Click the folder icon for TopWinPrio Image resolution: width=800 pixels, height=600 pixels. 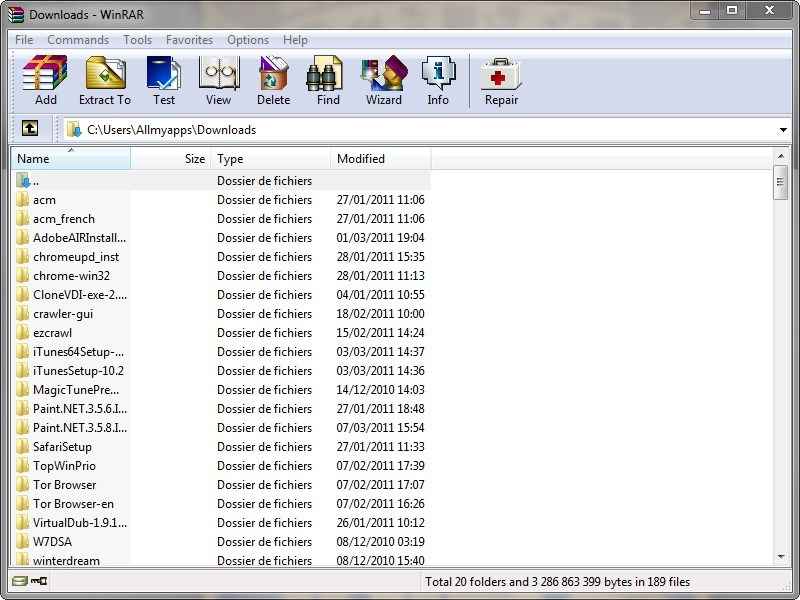[22, 466]
